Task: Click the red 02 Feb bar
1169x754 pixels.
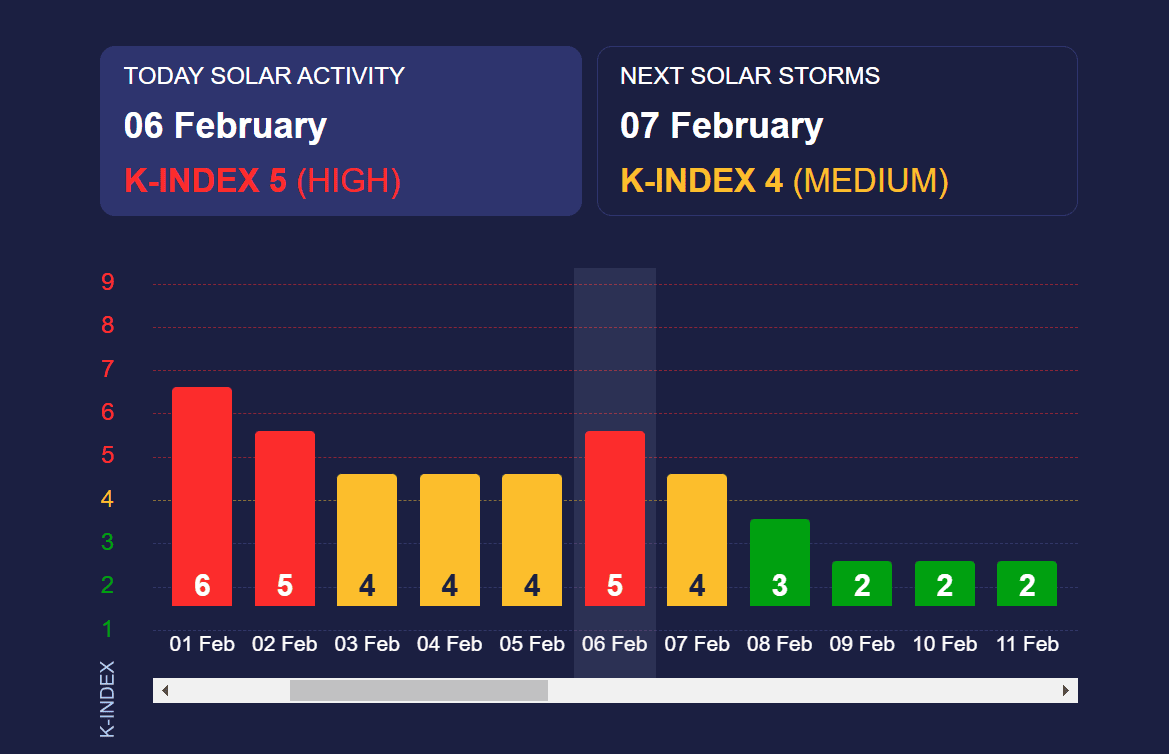Action: [285, 518]
